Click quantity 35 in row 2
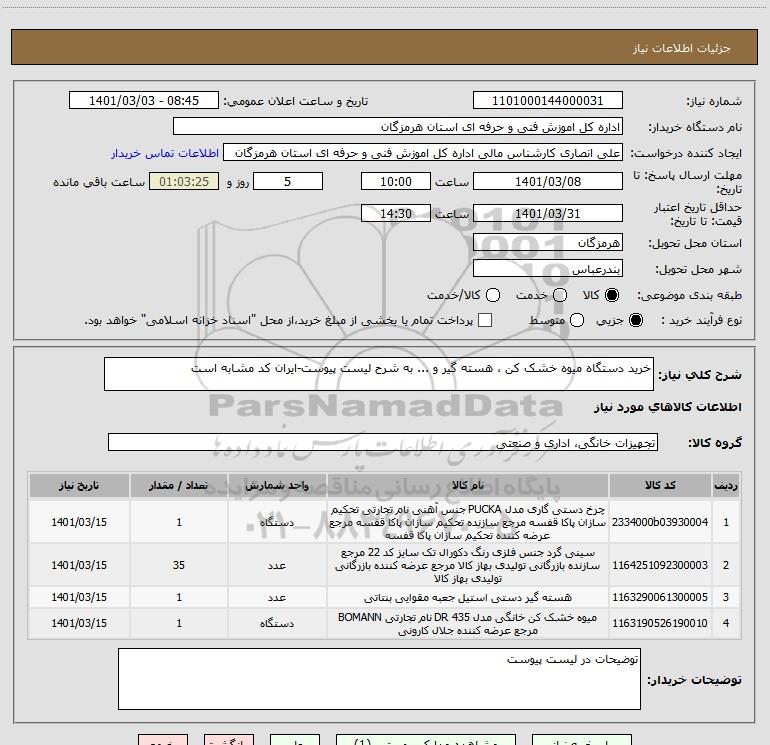The image size is (770, 745). [179, 565]
